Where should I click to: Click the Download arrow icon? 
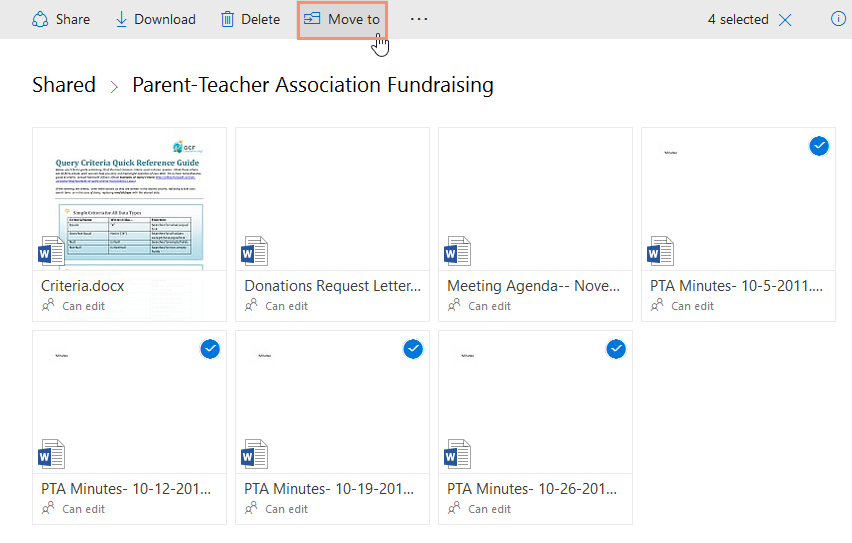122,19
